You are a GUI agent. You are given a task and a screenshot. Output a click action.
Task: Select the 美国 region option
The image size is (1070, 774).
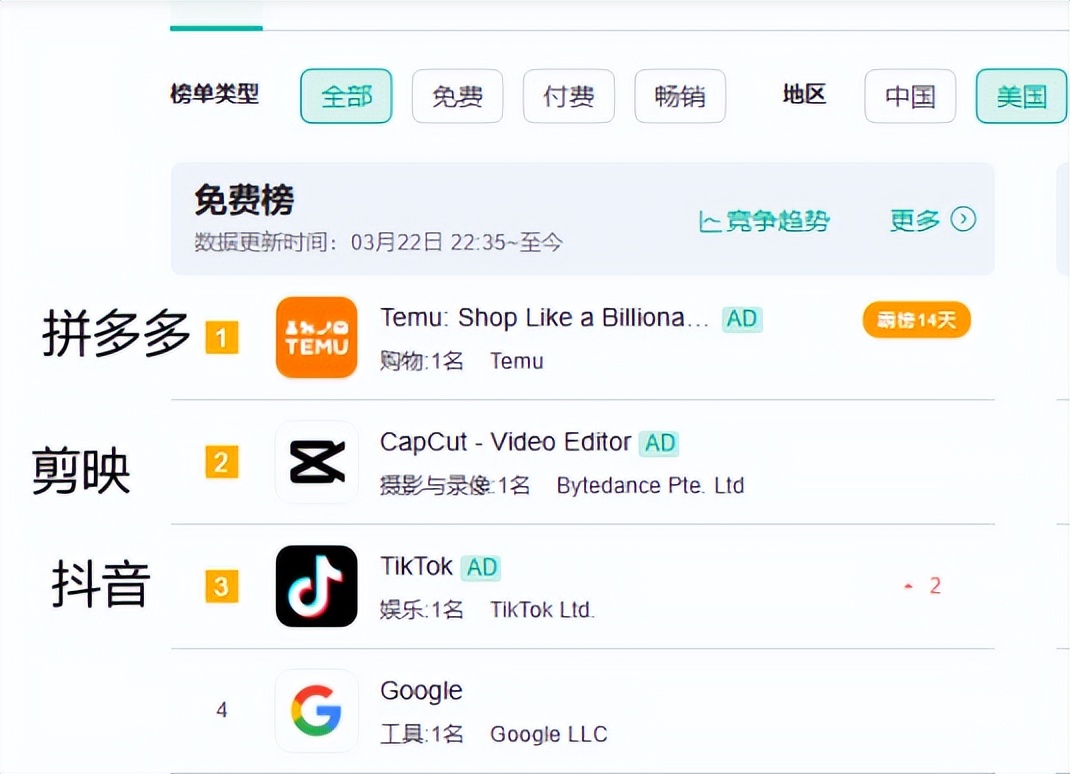point(1022,96)
